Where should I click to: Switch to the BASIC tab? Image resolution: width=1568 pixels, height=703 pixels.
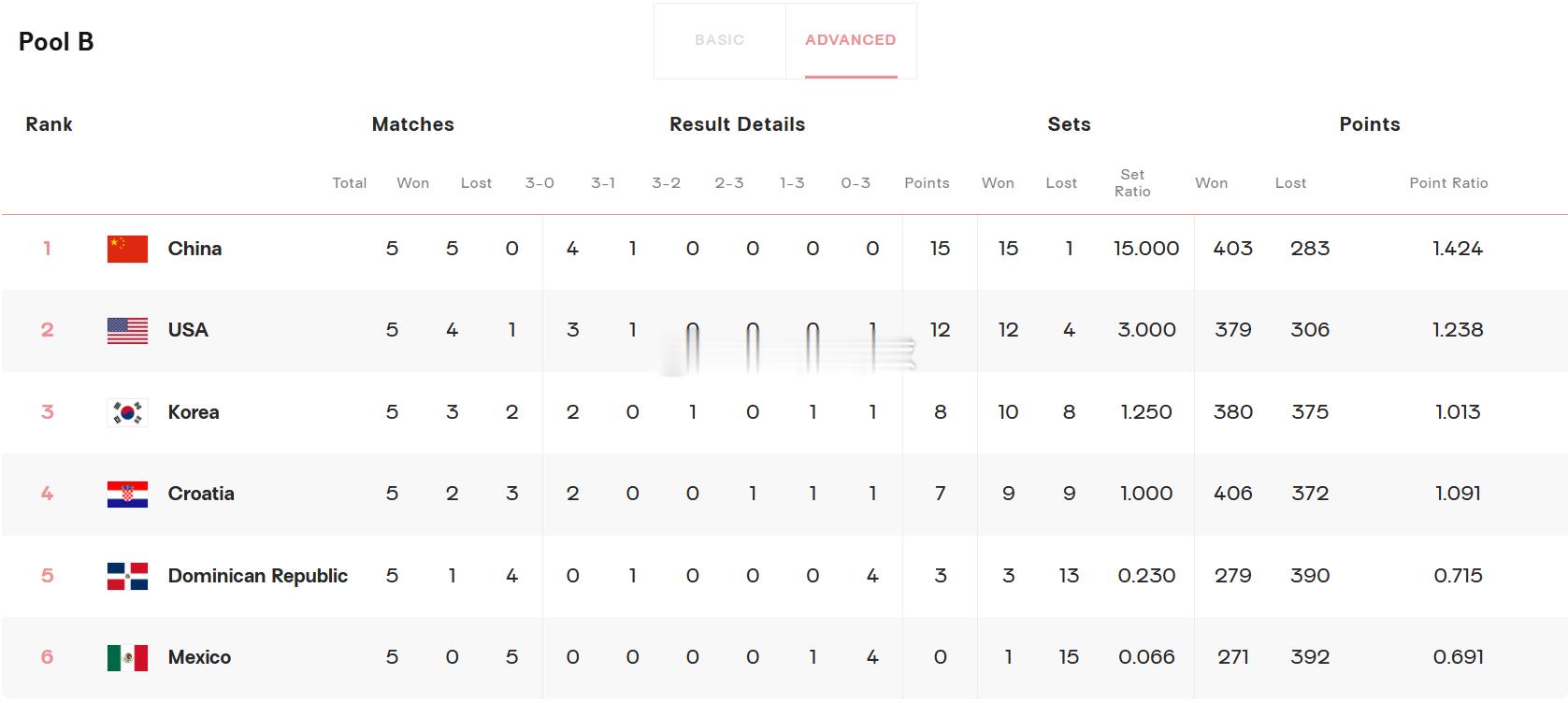719,40
